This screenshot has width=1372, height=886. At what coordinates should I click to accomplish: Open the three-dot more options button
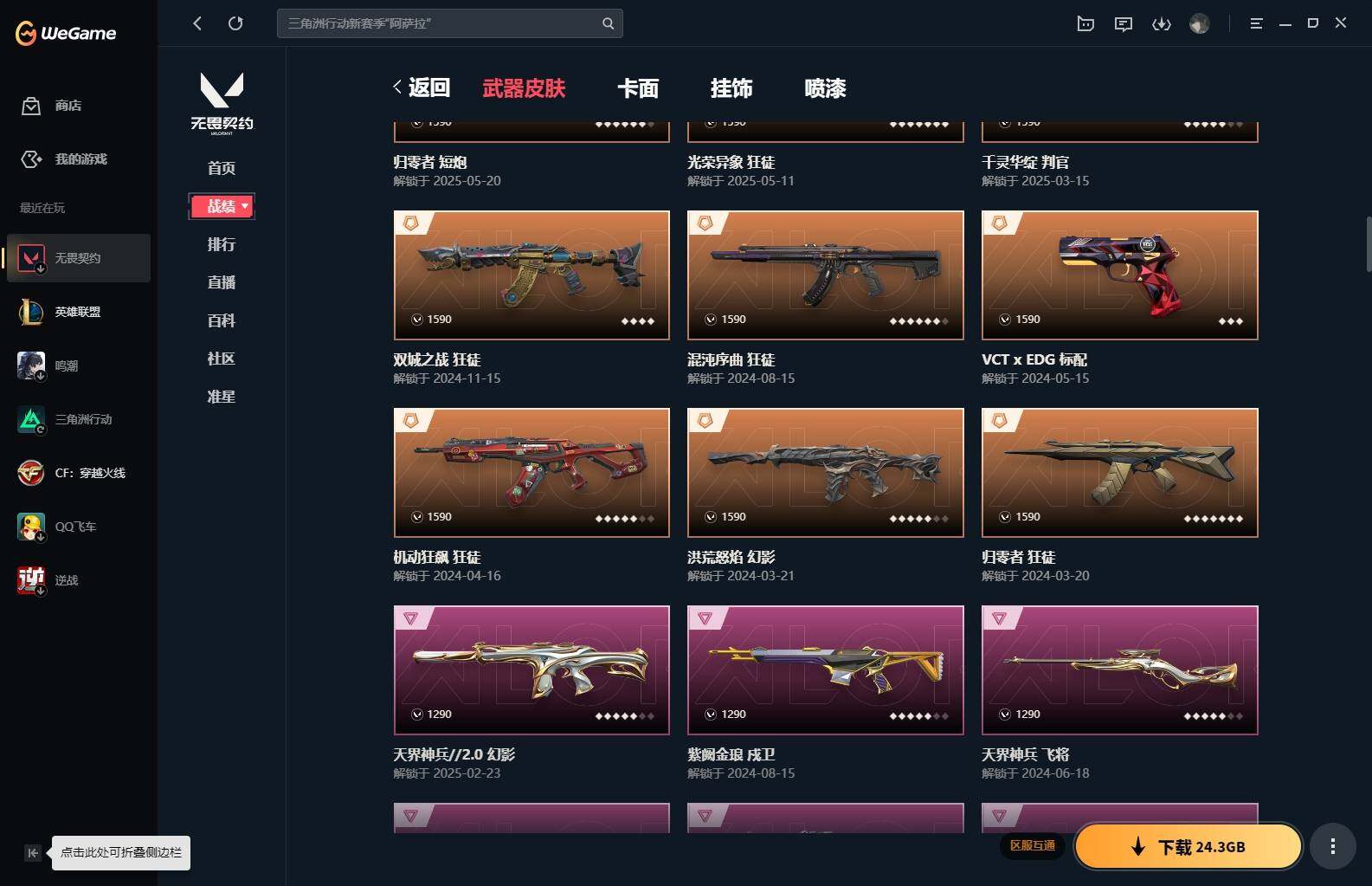click(1333, 846)
